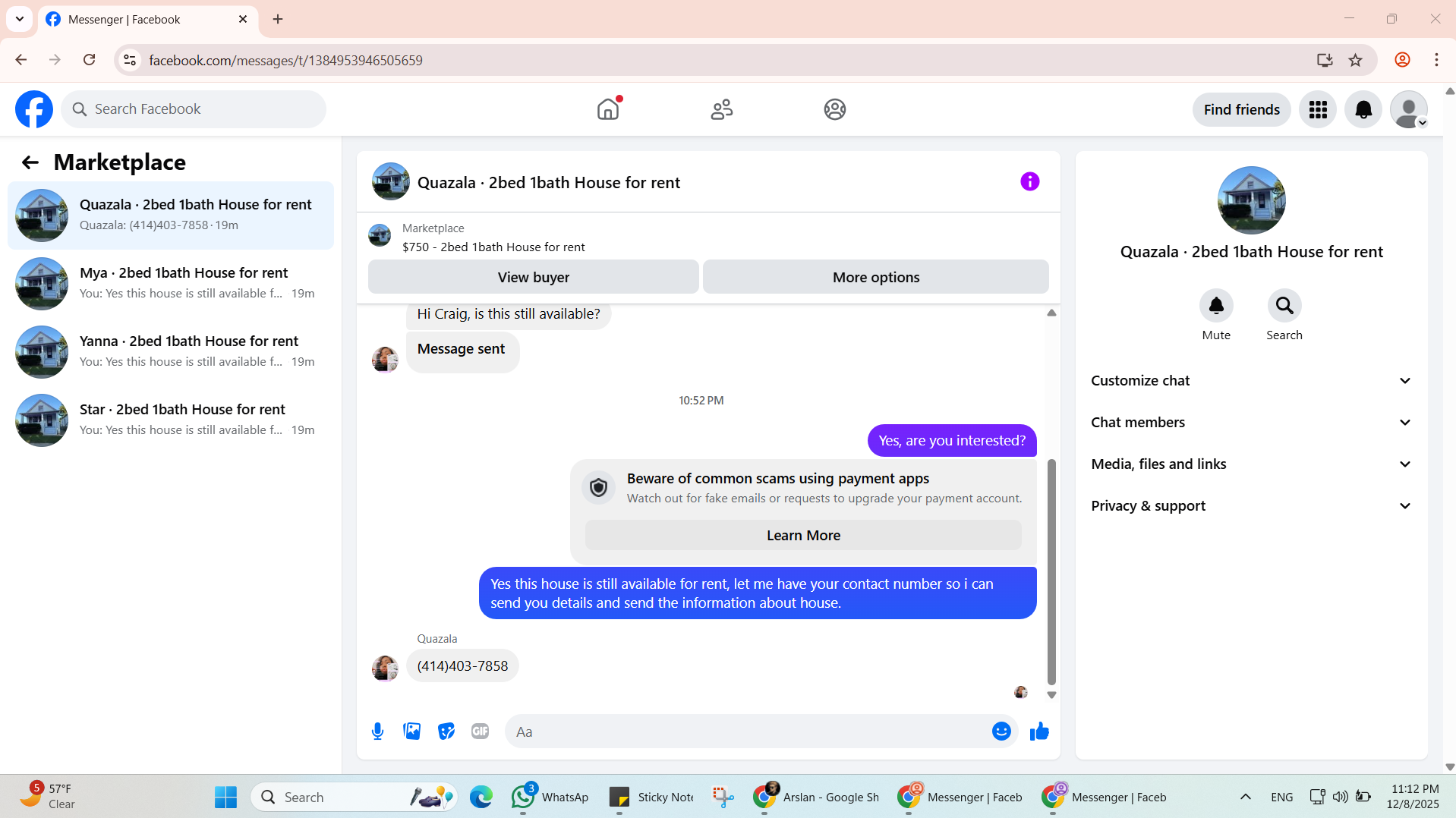Open Chrome three-dot menu

pyautogui.click(x=1436, y=60)
